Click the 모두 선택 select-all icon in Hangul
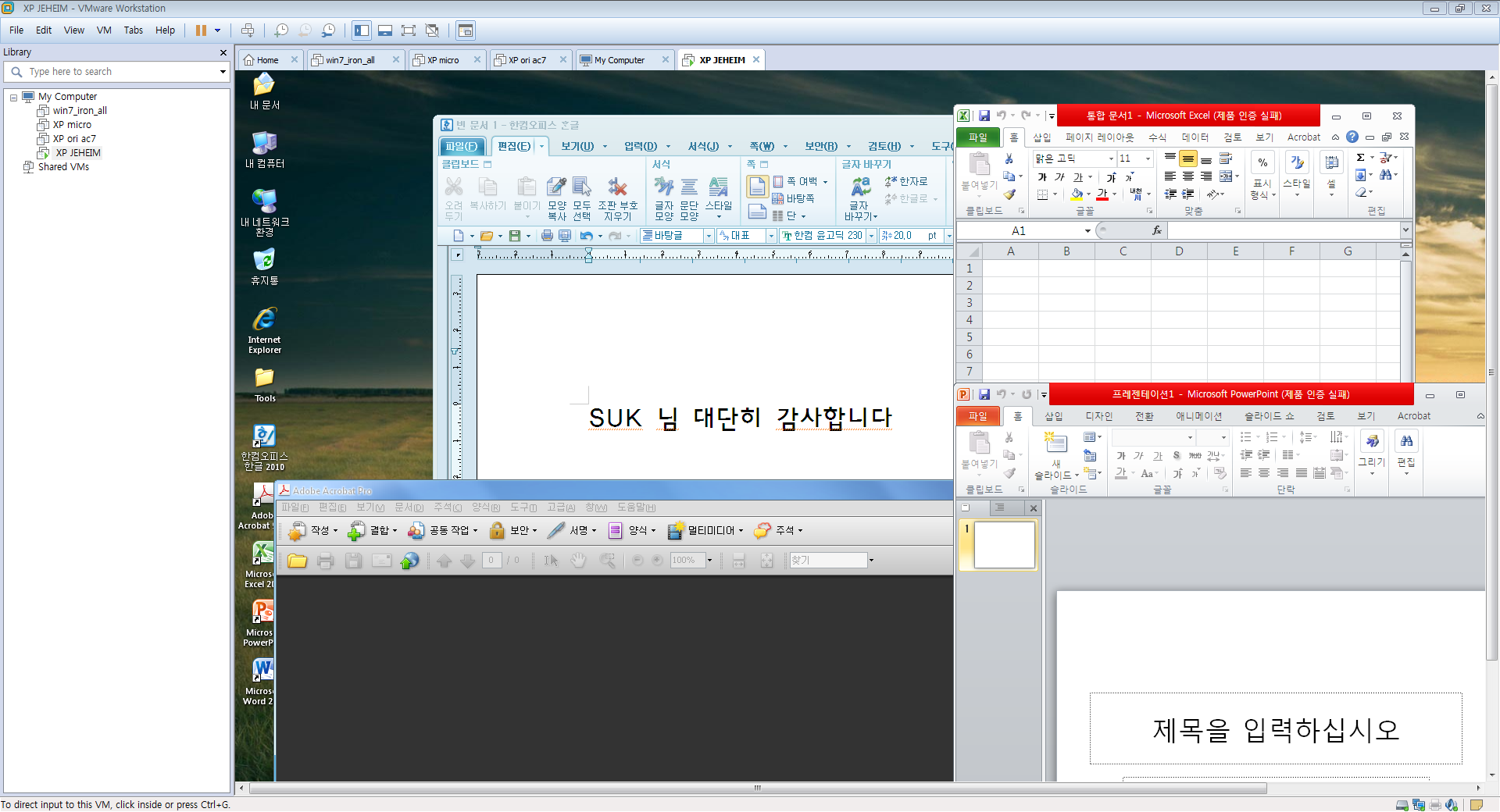The height and width of the screenshot is (812, 1500). [x=582, y=198]
